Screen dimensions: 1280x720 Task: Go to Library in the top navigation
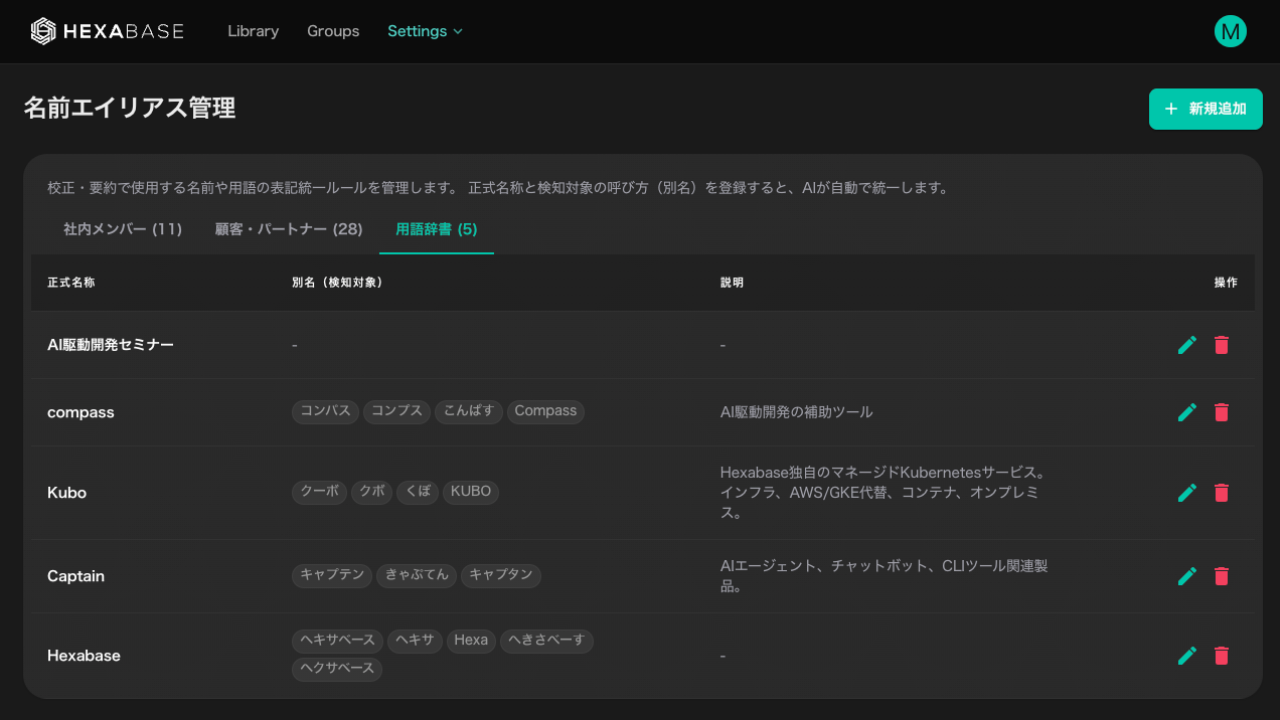pos(253,31)
